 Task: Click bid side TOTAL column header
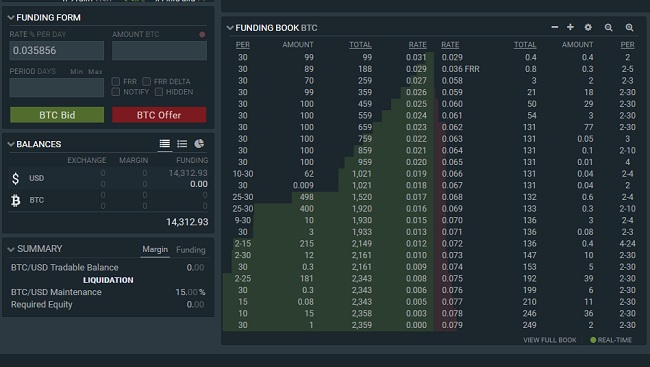pos(360,45)
